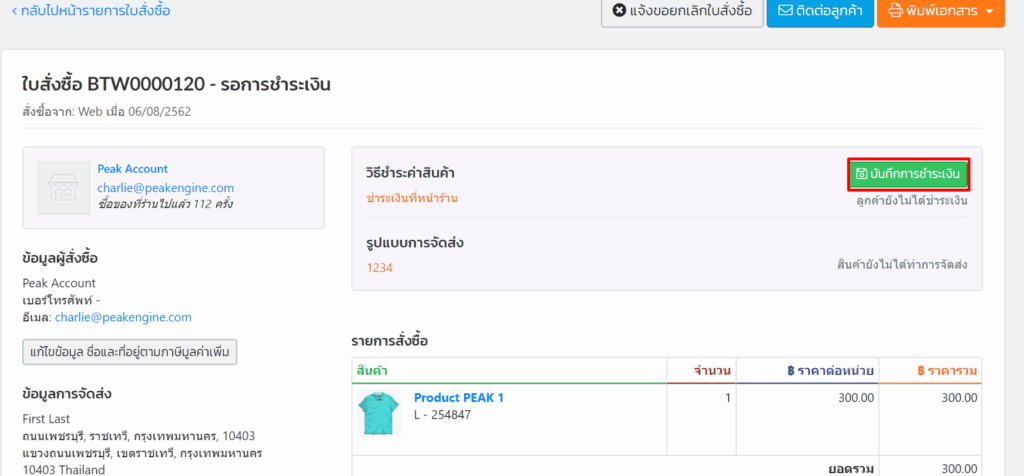The height and width of the screenshot is (476, 1024).
Task: Click ยอดรวม total label
Action: click(x=851, y=468)
